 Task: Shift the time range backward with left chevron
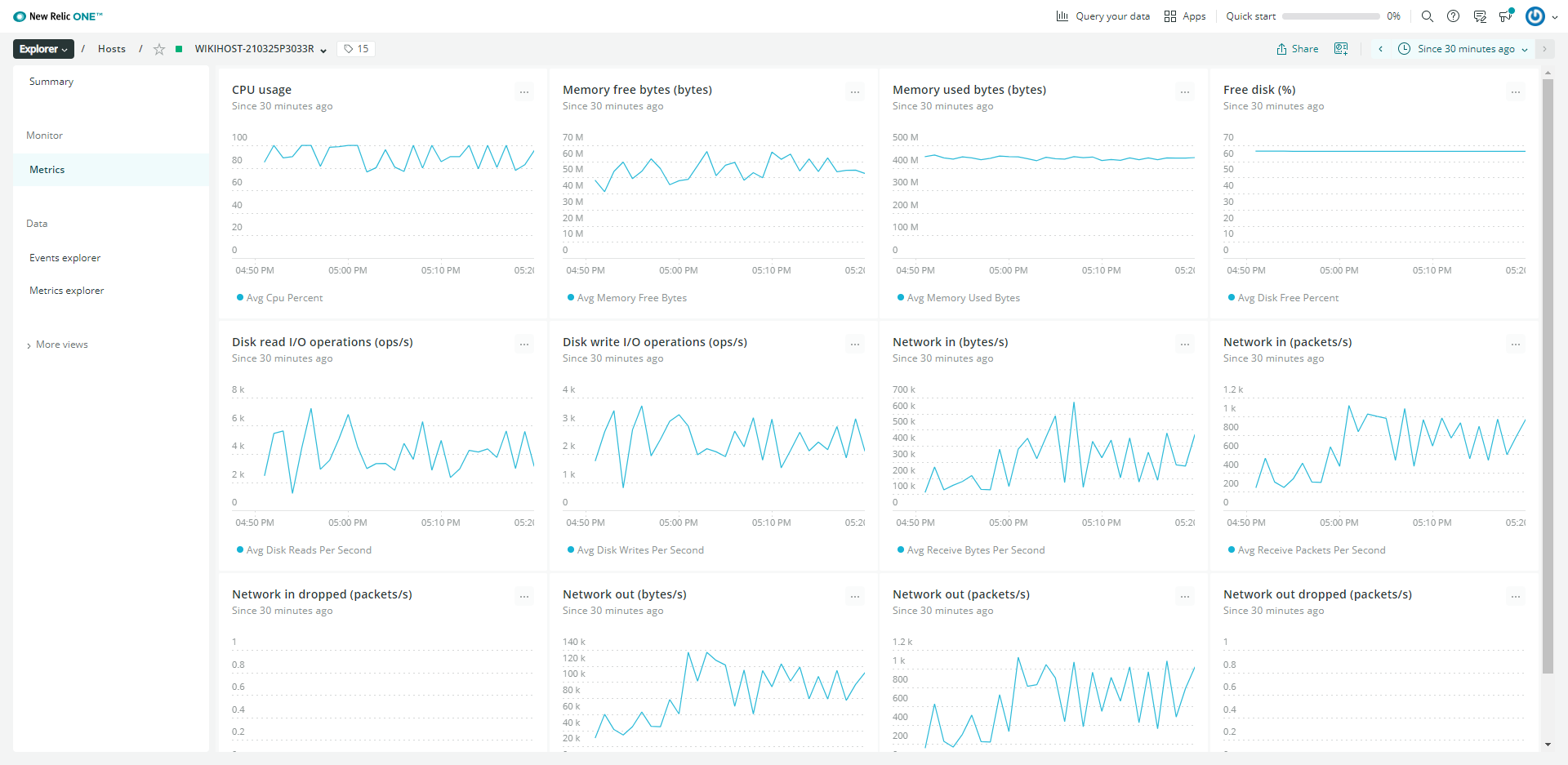coord(1381,49)
